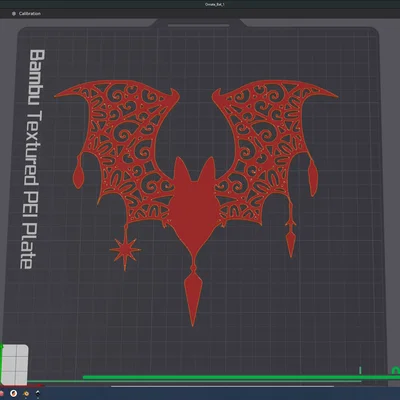This screenshot has width=400, height=400.
Task: Click the Bambu Textured PEI Plate label
Action: click(x=32, y=159)
